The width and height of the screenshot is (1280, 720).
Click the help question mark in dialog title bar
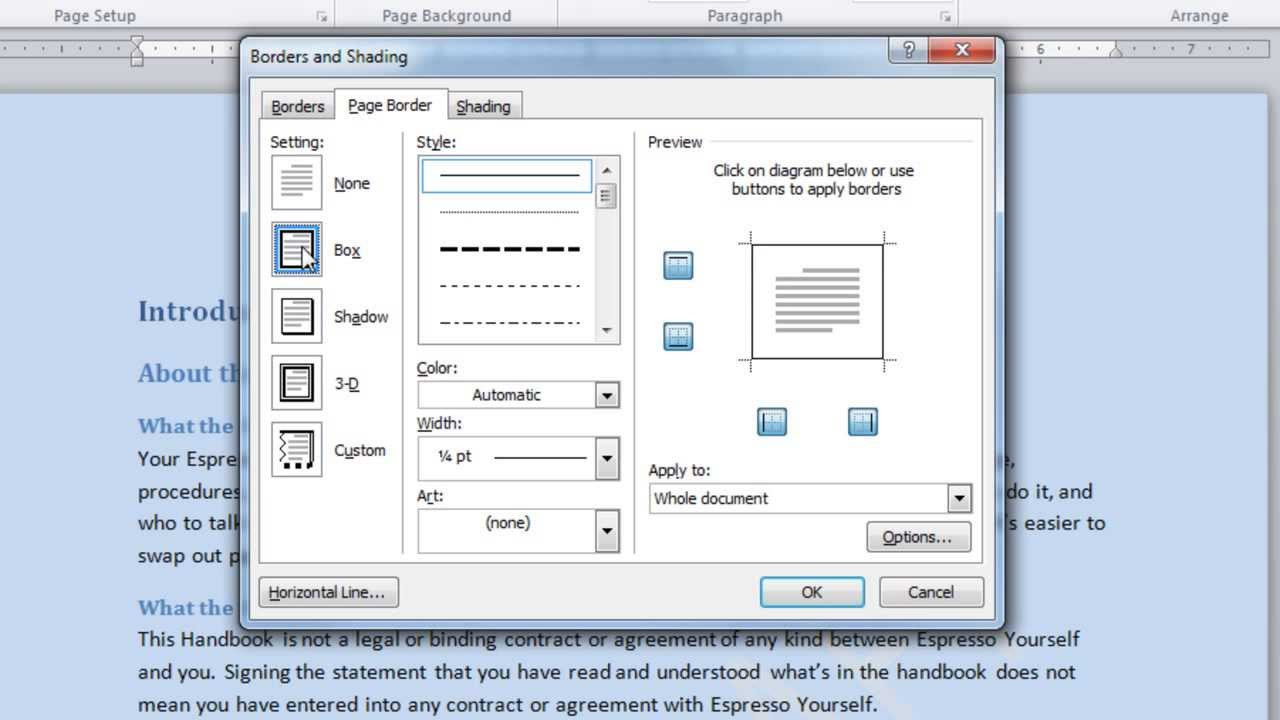point(908,50)
